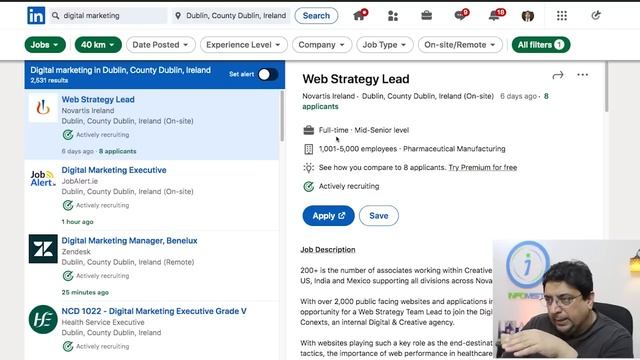
Task: Open My Network icon
Action: (x=393, y=16)
